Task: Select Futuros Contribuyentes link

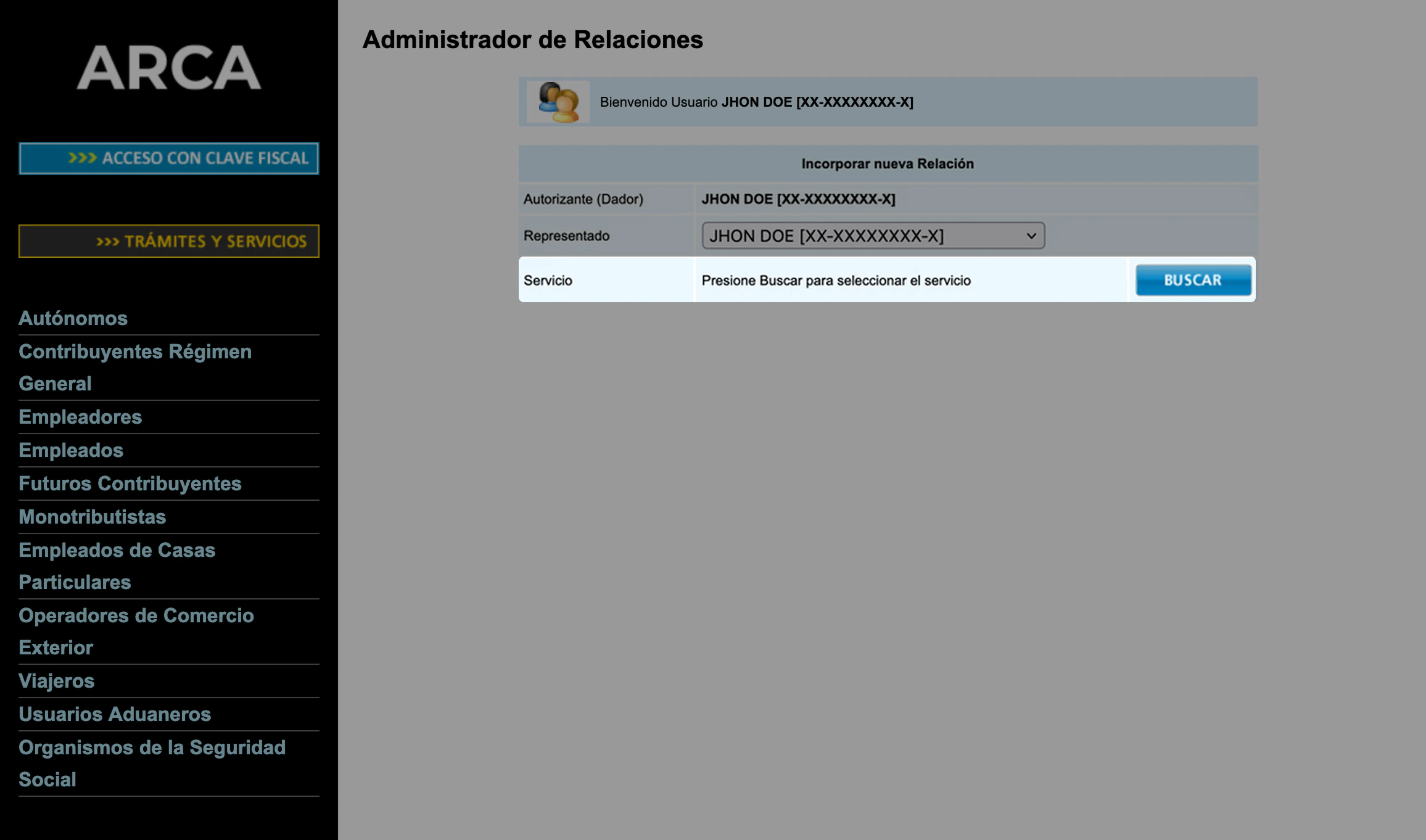Action: pos(130,484)
